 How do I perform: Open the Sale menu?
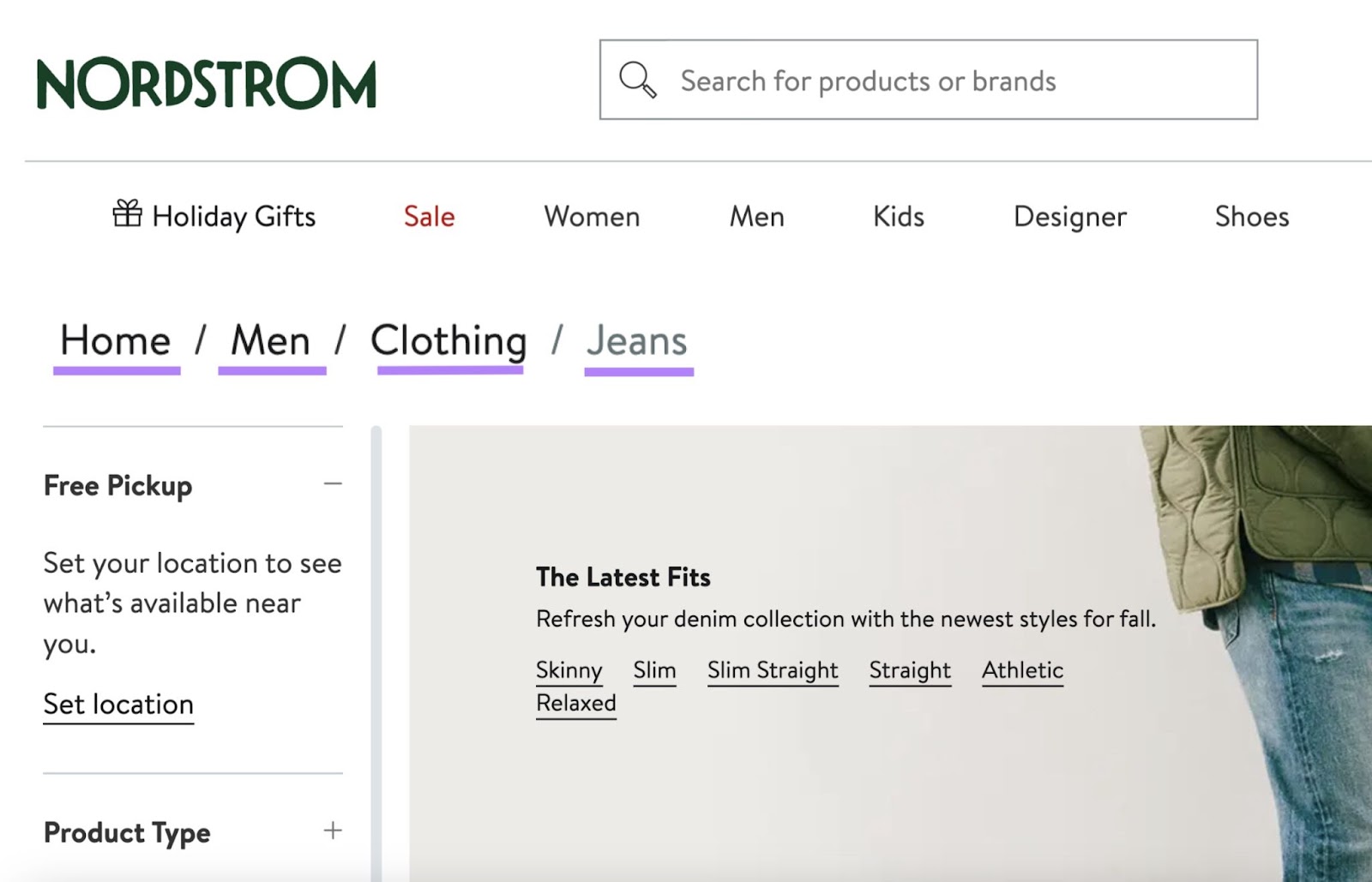pyautogui.click(x=429, y=217)
